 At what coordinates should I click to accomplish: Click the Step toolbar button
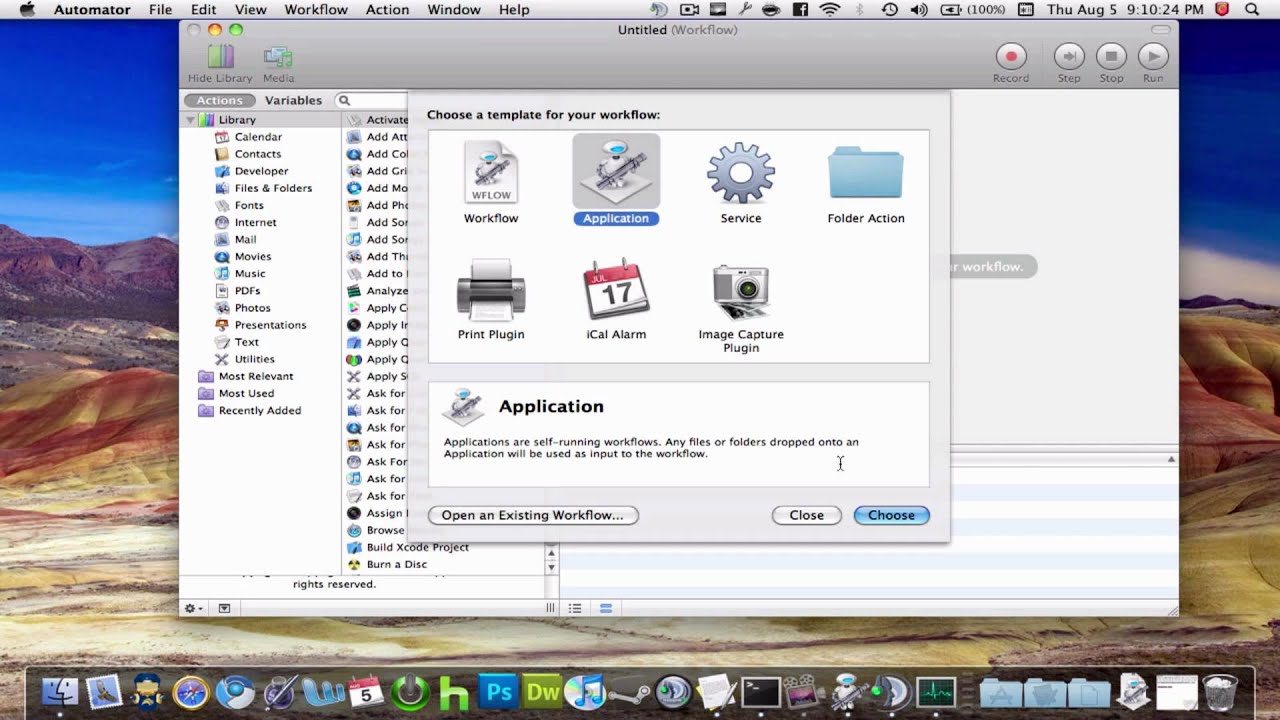(1069, 57)
